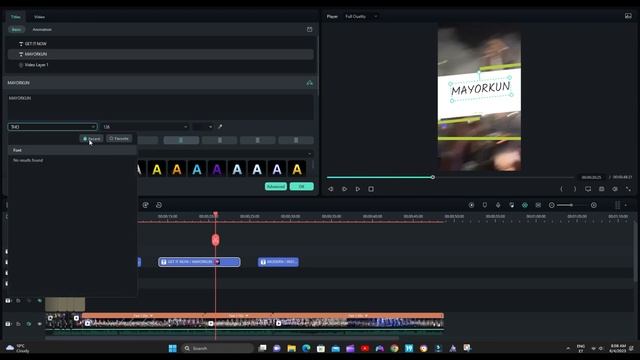
Task: Choose the yellow A text preset
Action: (157, 169)
